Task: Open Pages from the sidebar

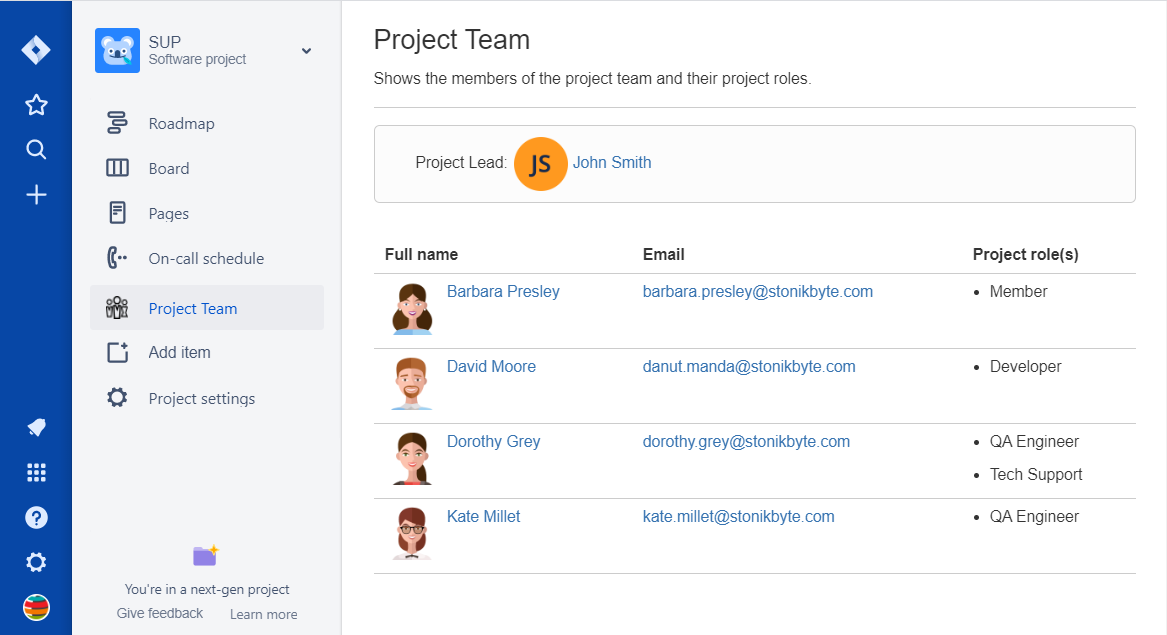Action: [x=168, y=214]
